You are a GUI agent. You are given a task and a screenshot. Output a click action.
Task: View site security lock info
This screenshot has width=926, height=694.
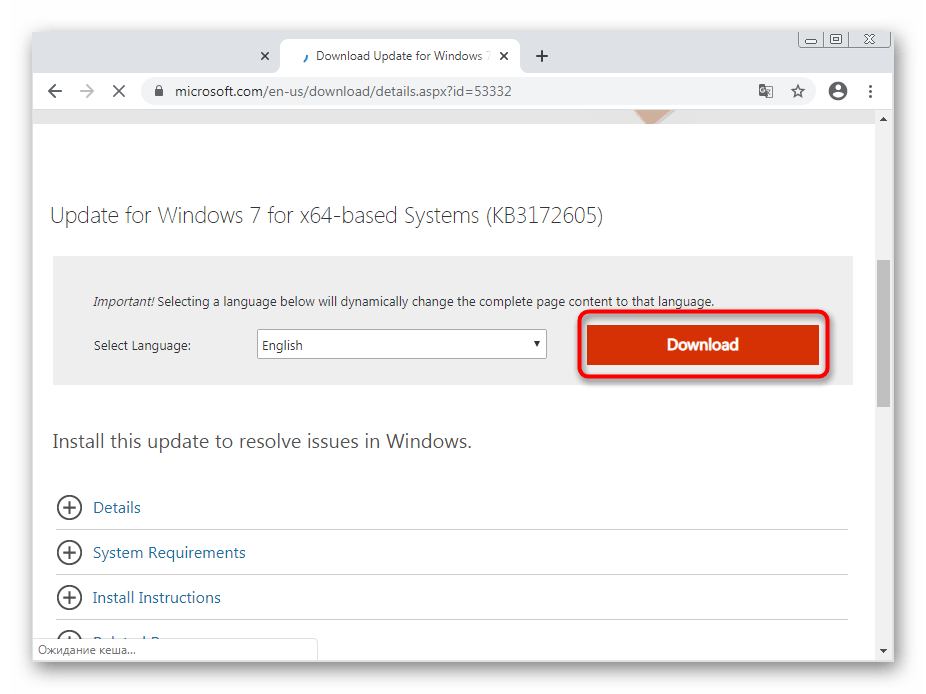point(158,91)
